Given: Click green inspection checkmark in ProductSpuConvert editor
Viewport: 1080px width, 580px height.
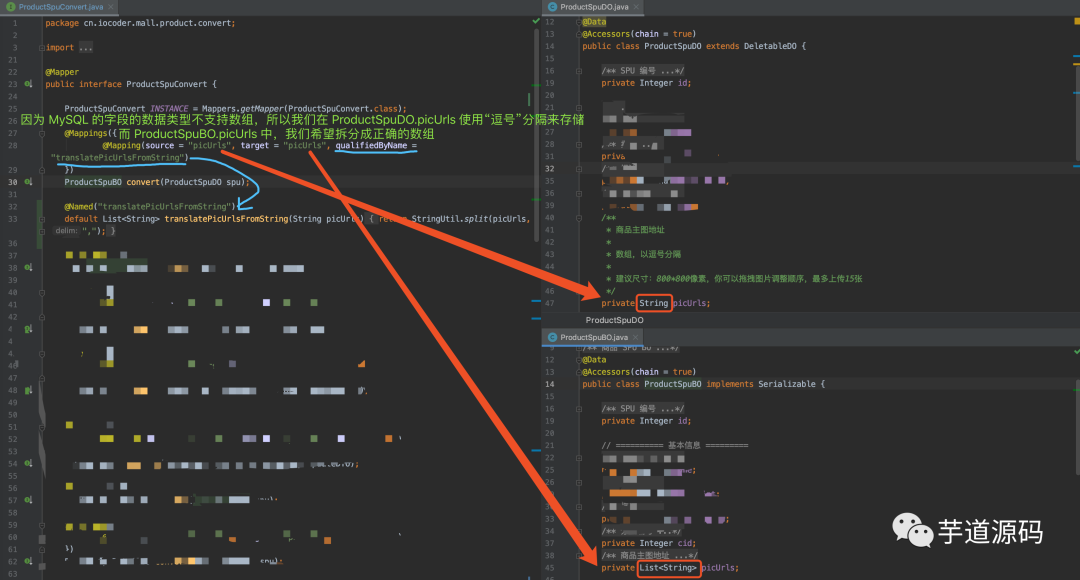Looking at the screenshot, I should click(x=536, y=21).
